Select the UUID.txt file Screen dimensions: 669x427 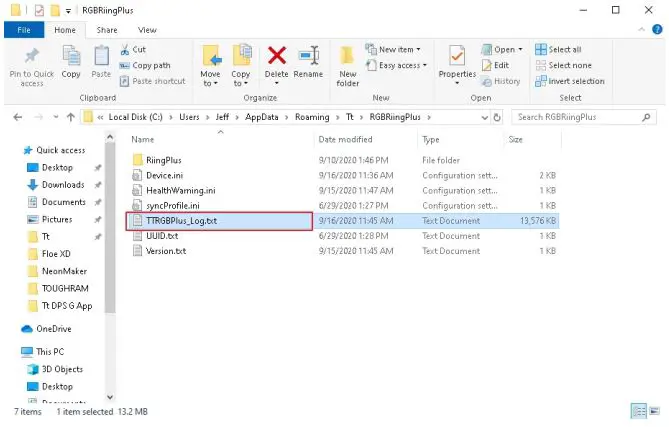pos(162,236)
